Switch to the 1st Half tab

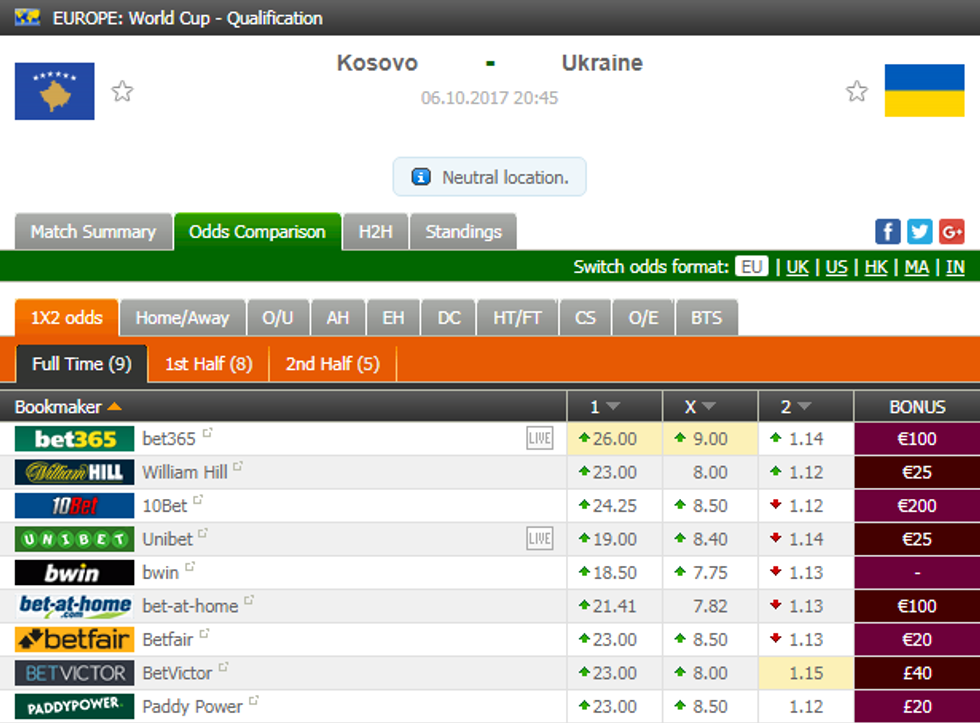(208, 364)
